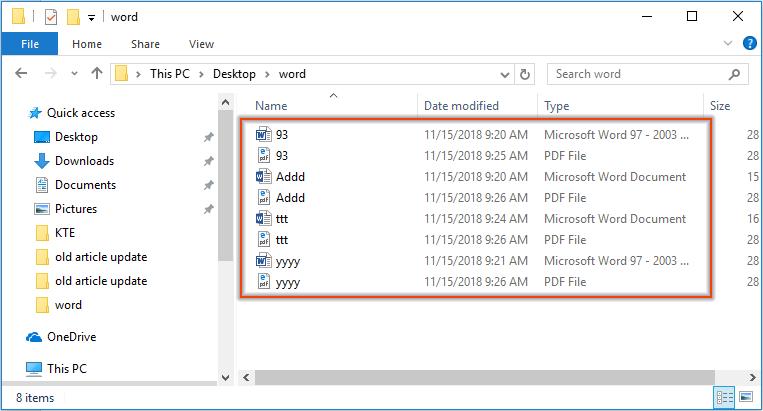The width and height of the screenshot is (763, 411).
Task: Expand the chevron before This PC in address bar
Action: [x=138, y=74]
